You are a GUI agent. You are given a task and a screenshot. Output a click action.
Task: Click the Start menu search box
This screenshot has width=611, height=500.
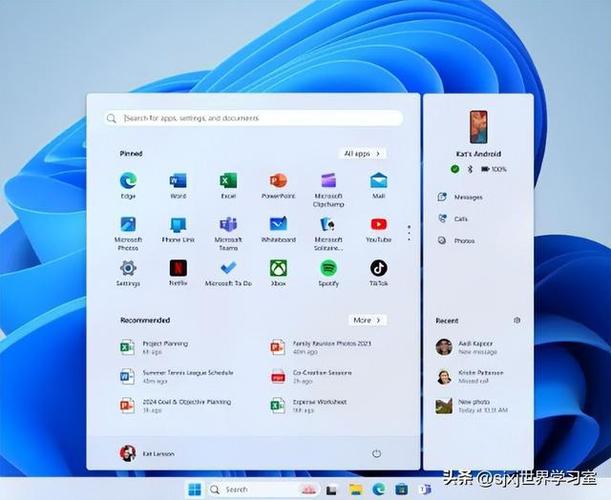tap(253, 118)
